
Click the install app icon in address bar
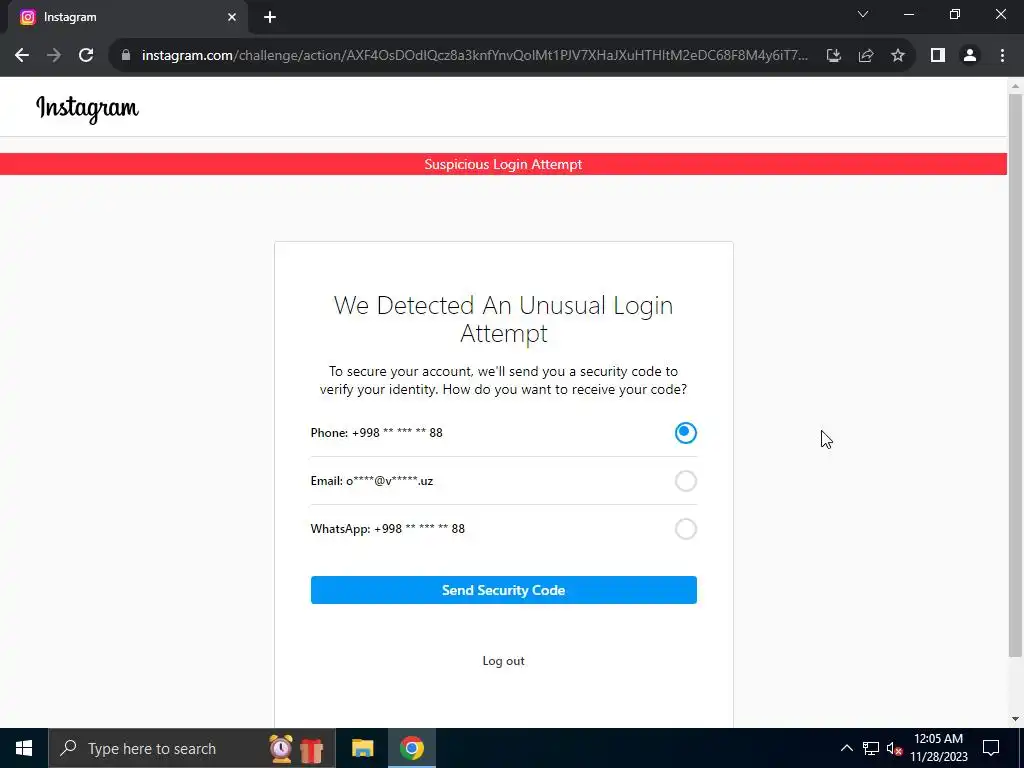pos(833,56)
